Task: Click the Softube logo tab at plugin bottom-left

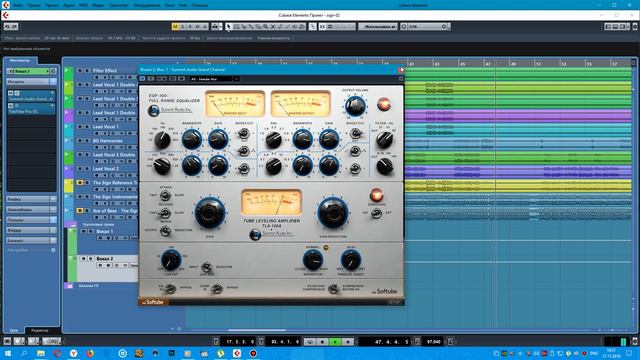Action: point(153,302)
